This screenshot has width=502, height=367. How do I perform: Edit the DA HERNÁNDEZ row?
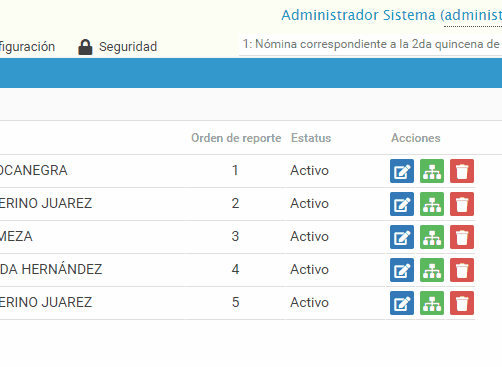coord(402,270)
